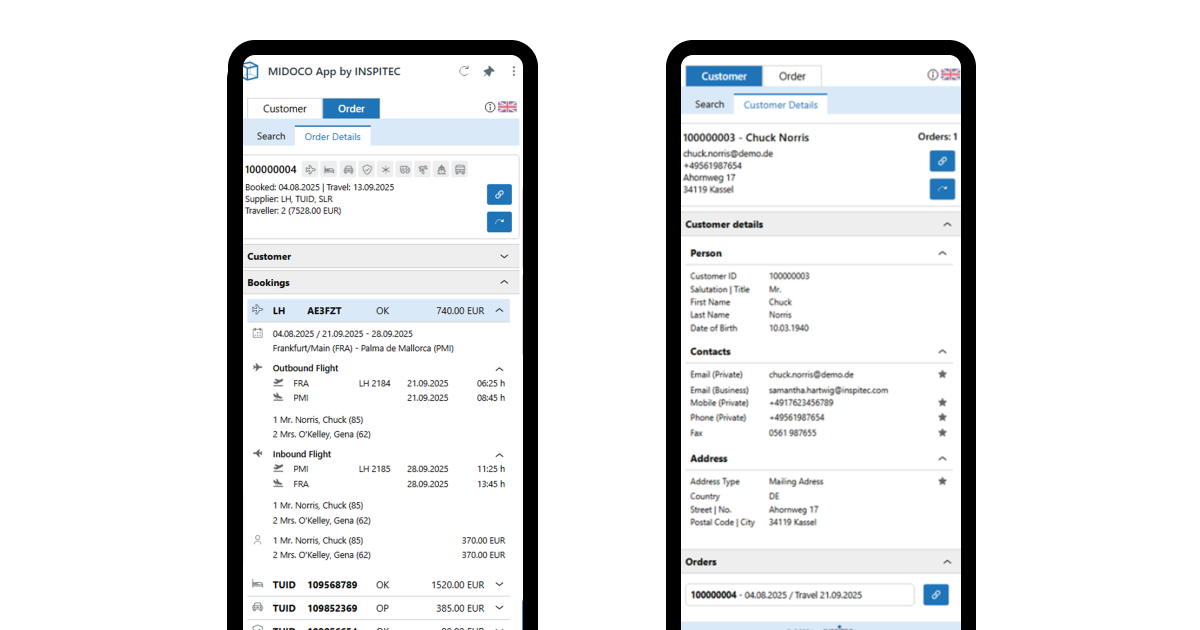Click the camper van filter icon
This screenshot has width=1200, height=630.
(404, 169)
